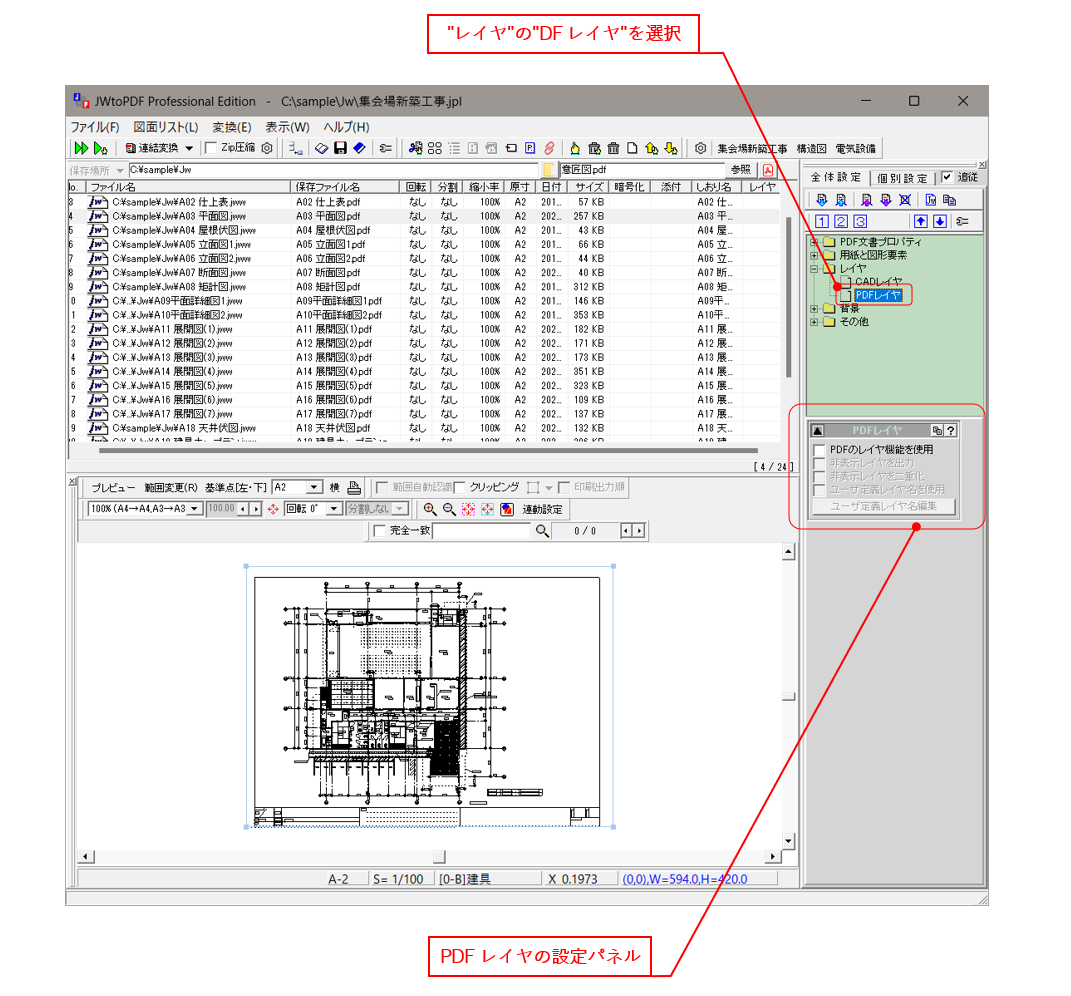Image resolution: width=1071 pixels, height=996 pixels.
Task: Click the search magnifier beside 完全一致 field
Action: click(543, 531)
